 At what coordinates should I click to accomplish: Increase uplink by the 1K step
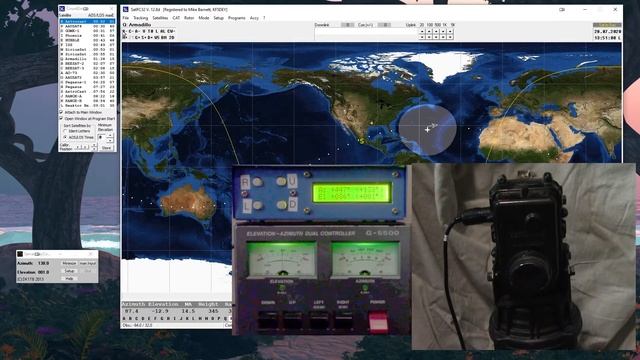click(443, 31)
